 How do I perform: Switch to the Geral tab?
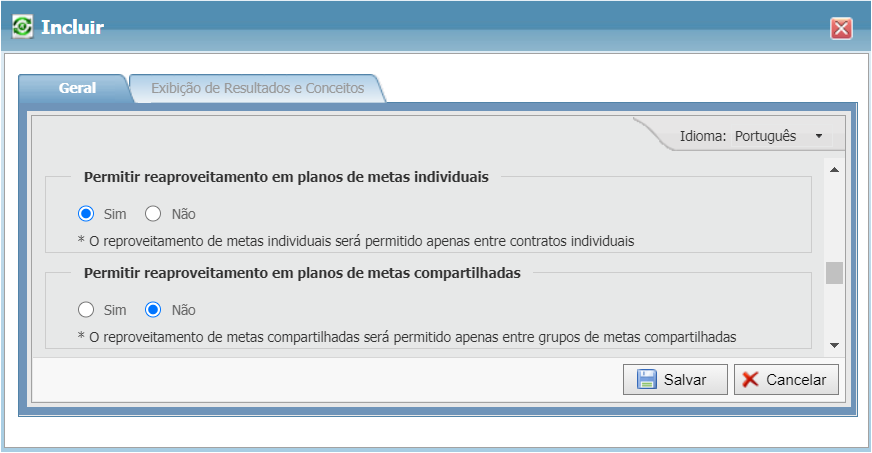tap(77, 88)
